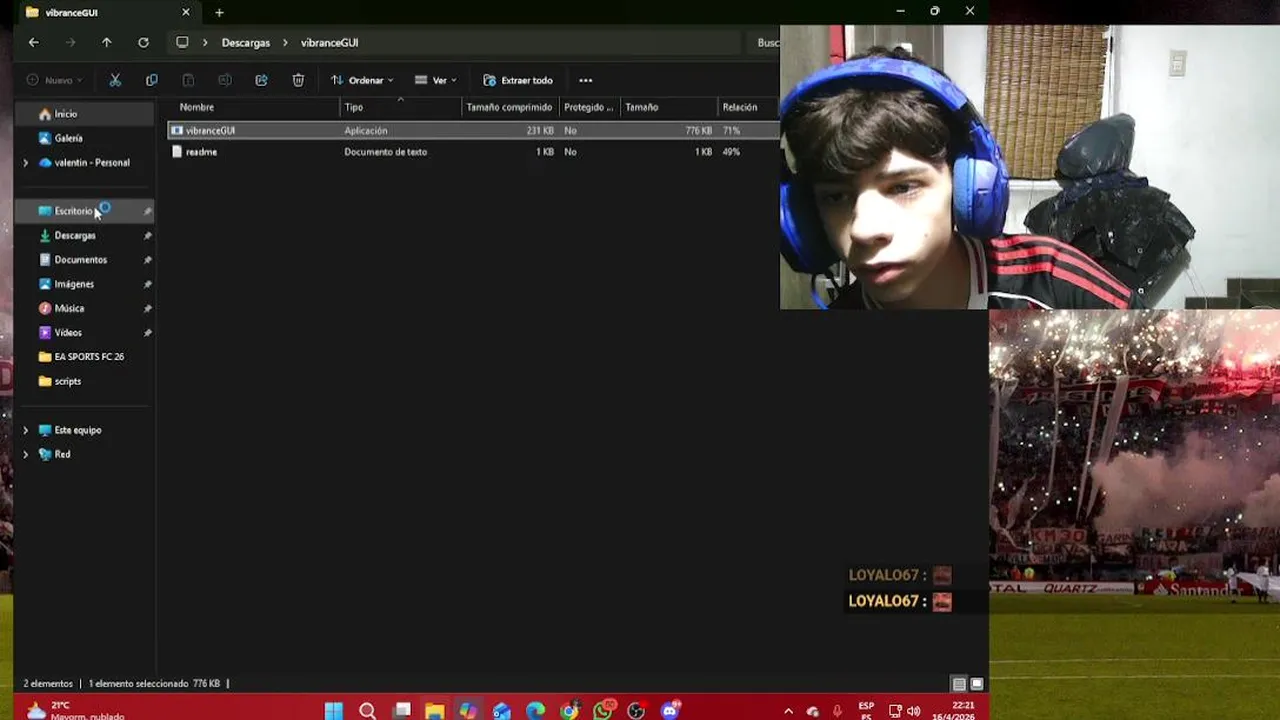Navigate up one folder level
This screenshot has width=1280, height=720.
(107, 42)
